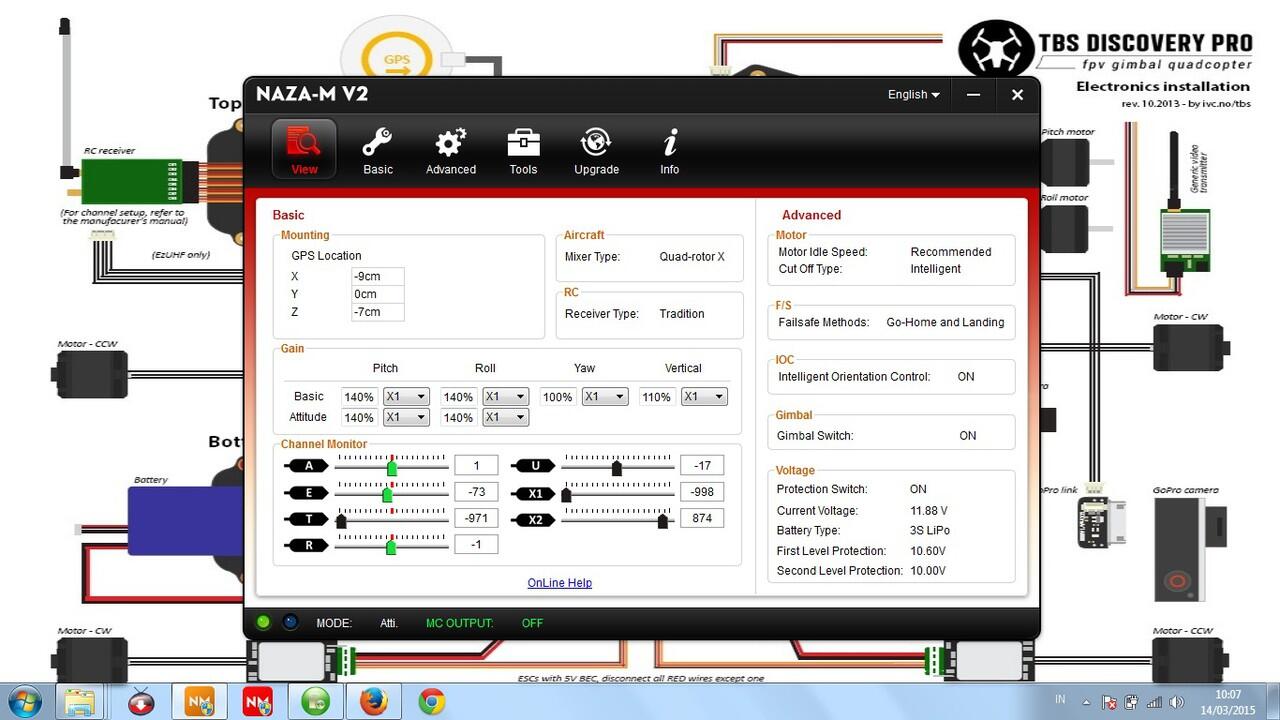Open the English language dropdown
The height and width of the screenshot is (720, 1280).
point(913,94)
